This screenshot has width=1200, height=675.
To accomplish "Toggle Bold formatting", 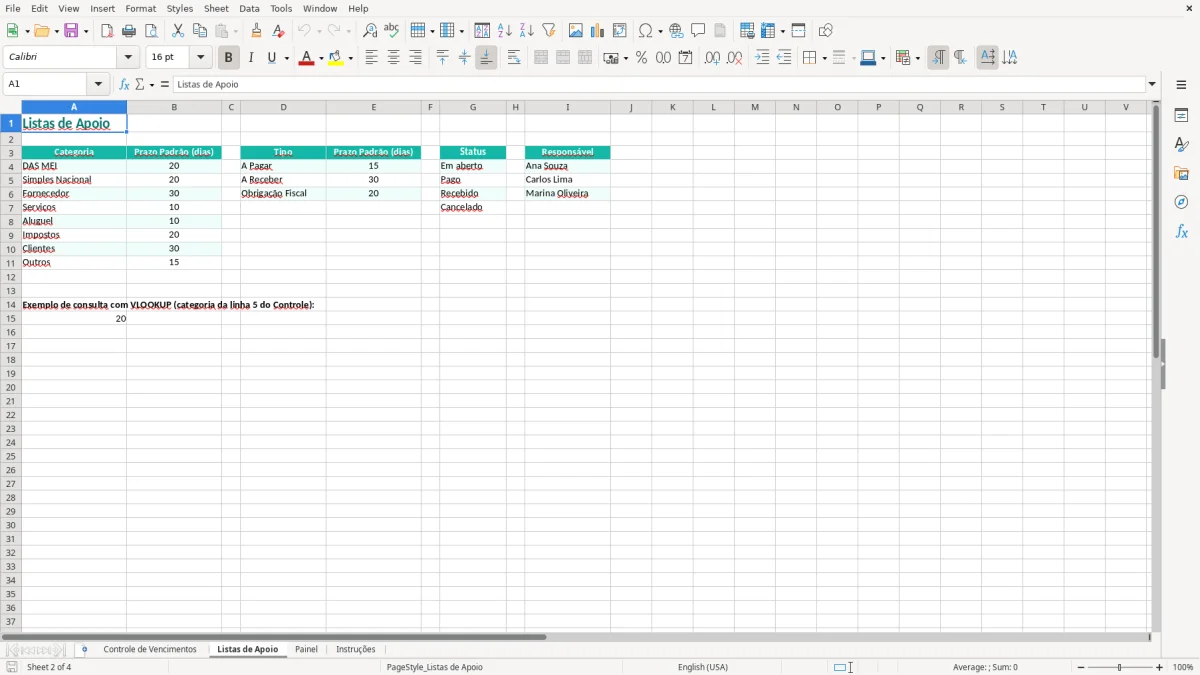I will click(228, 58).
